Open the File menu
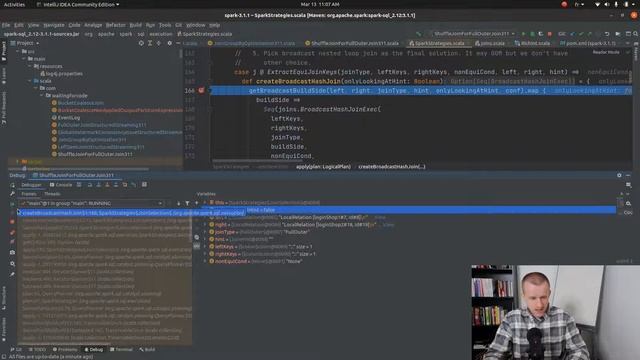 click(x=6, y=25)
